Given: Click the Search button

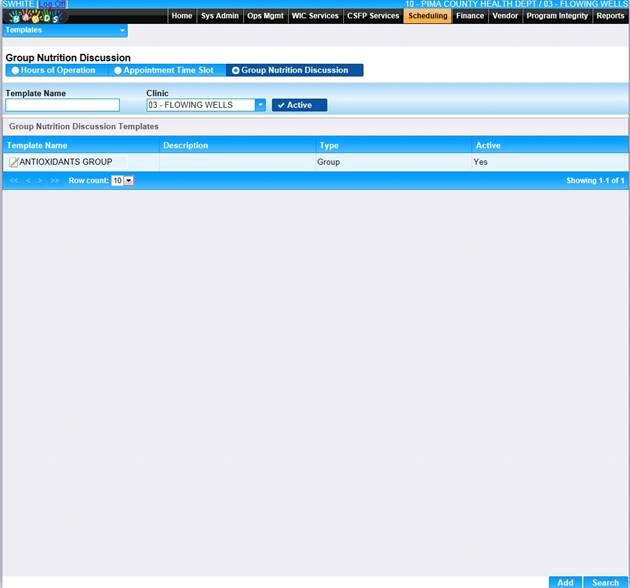Looking at the screenshot, I should tap(605, 582).
